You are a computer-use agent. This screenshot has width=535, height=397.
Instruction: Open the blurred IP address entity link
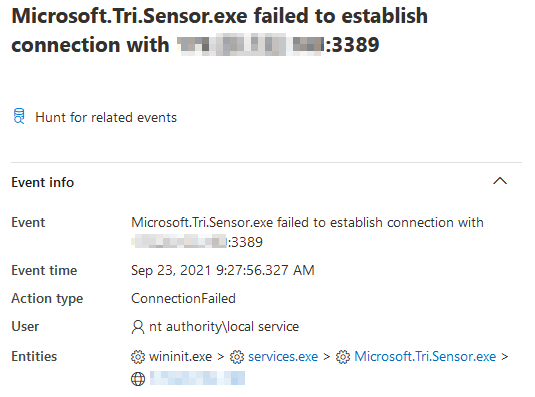tap(197, 378)
